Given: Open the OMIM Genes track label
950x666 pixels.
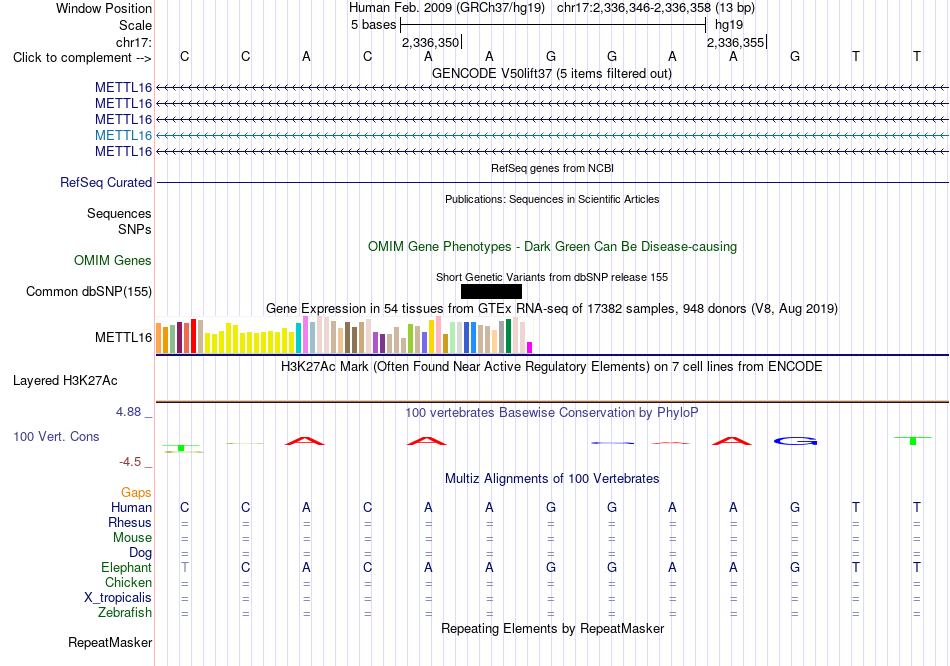Looking at the screenshot, I should pyautogui.click(x=113, y=261).
